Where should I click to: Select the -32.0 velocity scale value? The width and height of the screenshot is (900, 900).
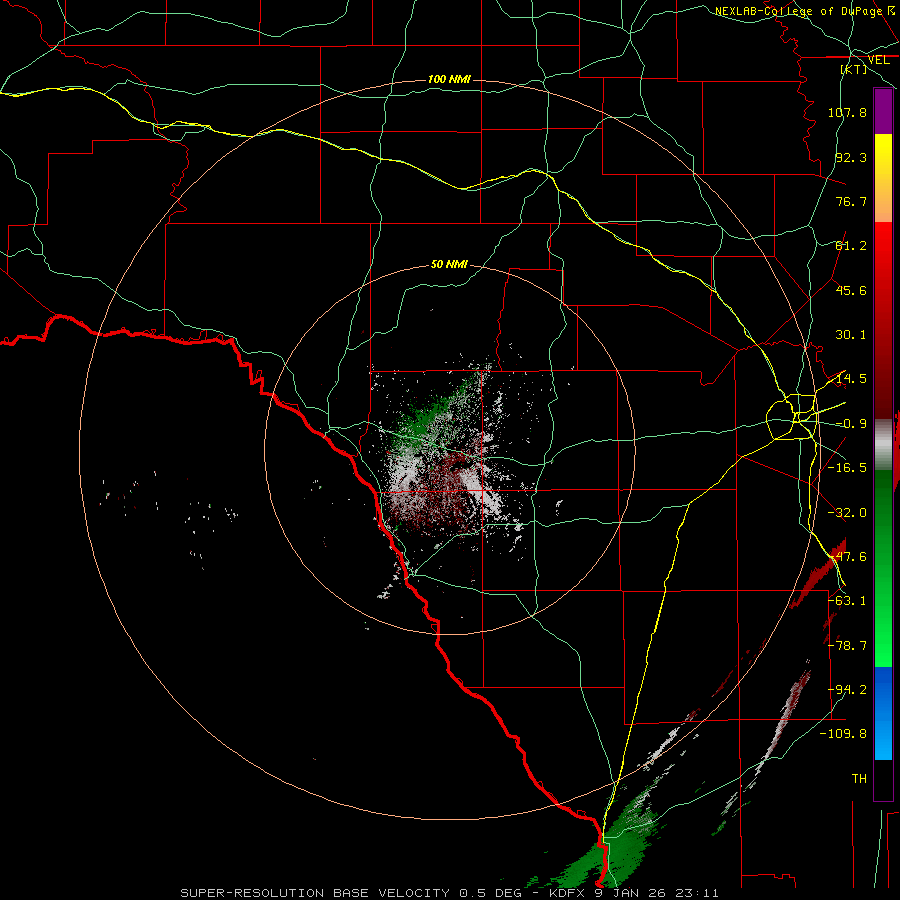(847, 513)
